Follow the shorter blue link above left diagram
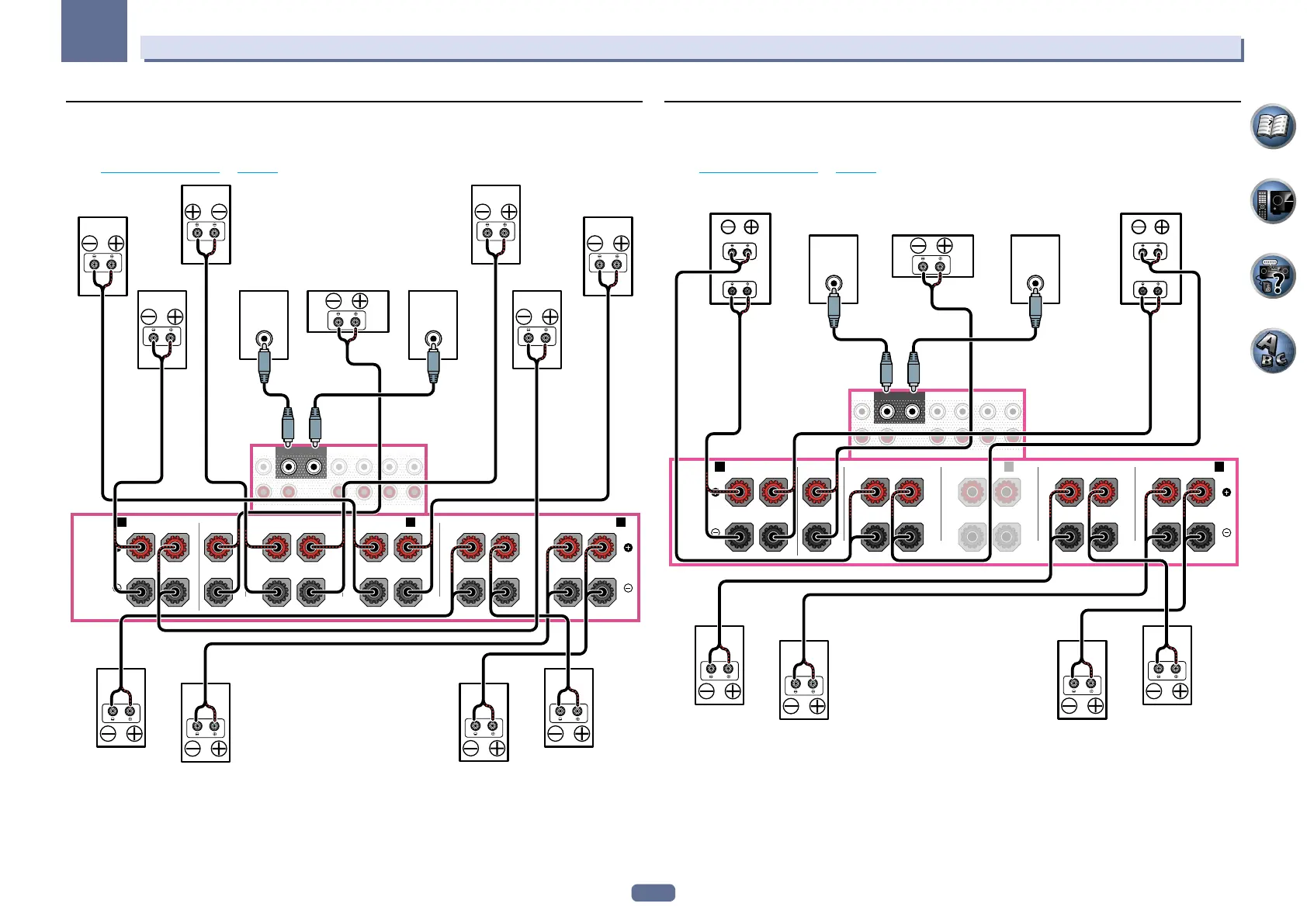Screen dimensions: 1307x924 pyautogui.click(x=257, y=170)
